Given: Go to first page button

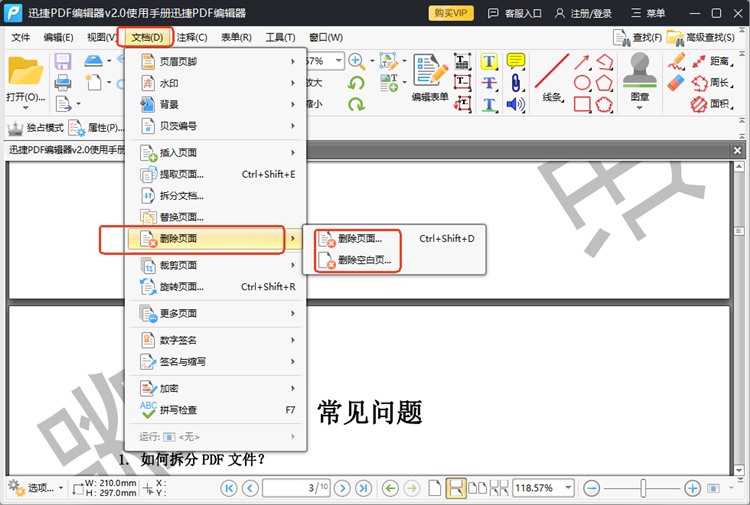Looking at the screenshot, I should point(229,488).
